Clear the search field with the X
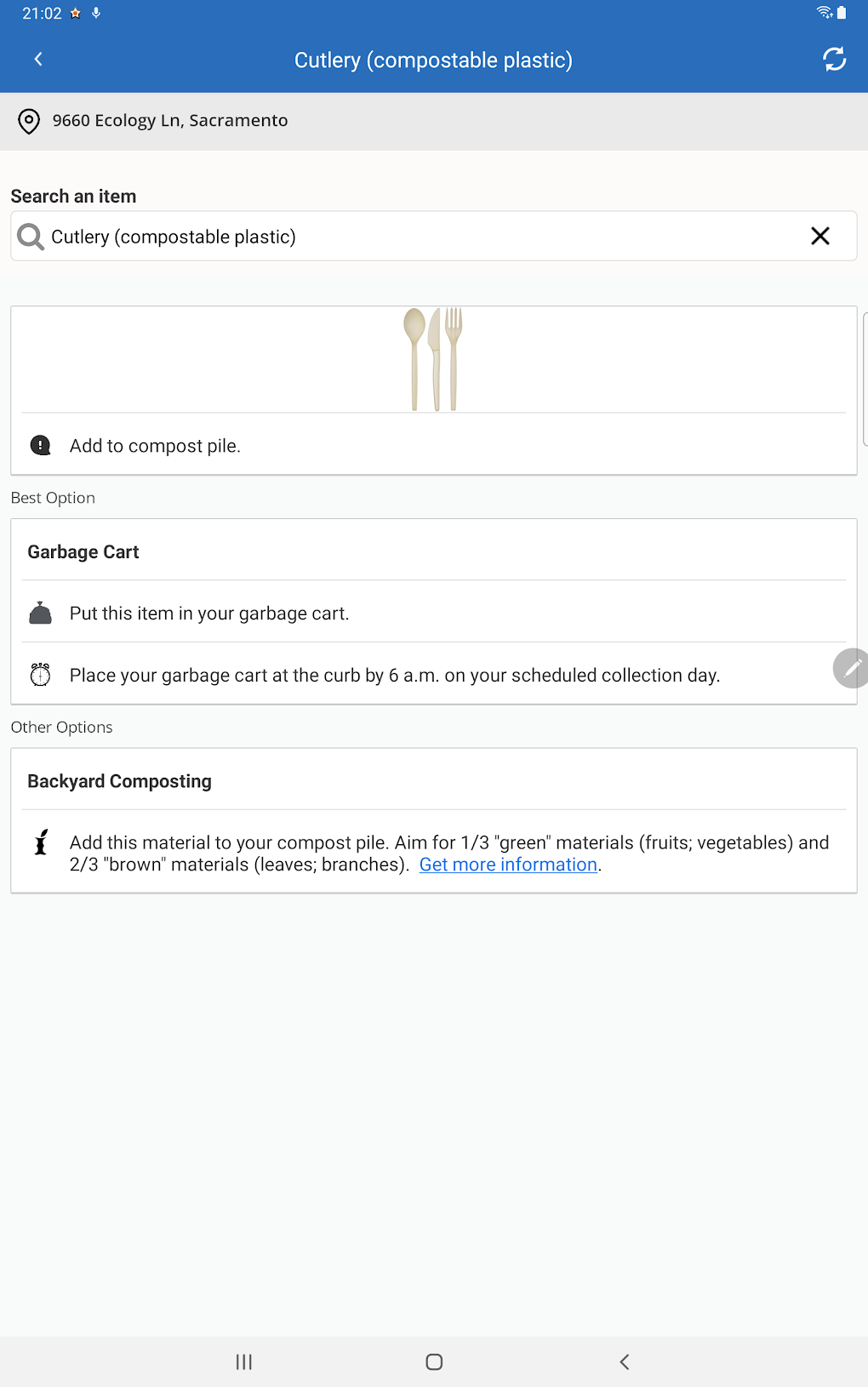Viewport: 868px width, 1387px height. (x=820, y=236)
